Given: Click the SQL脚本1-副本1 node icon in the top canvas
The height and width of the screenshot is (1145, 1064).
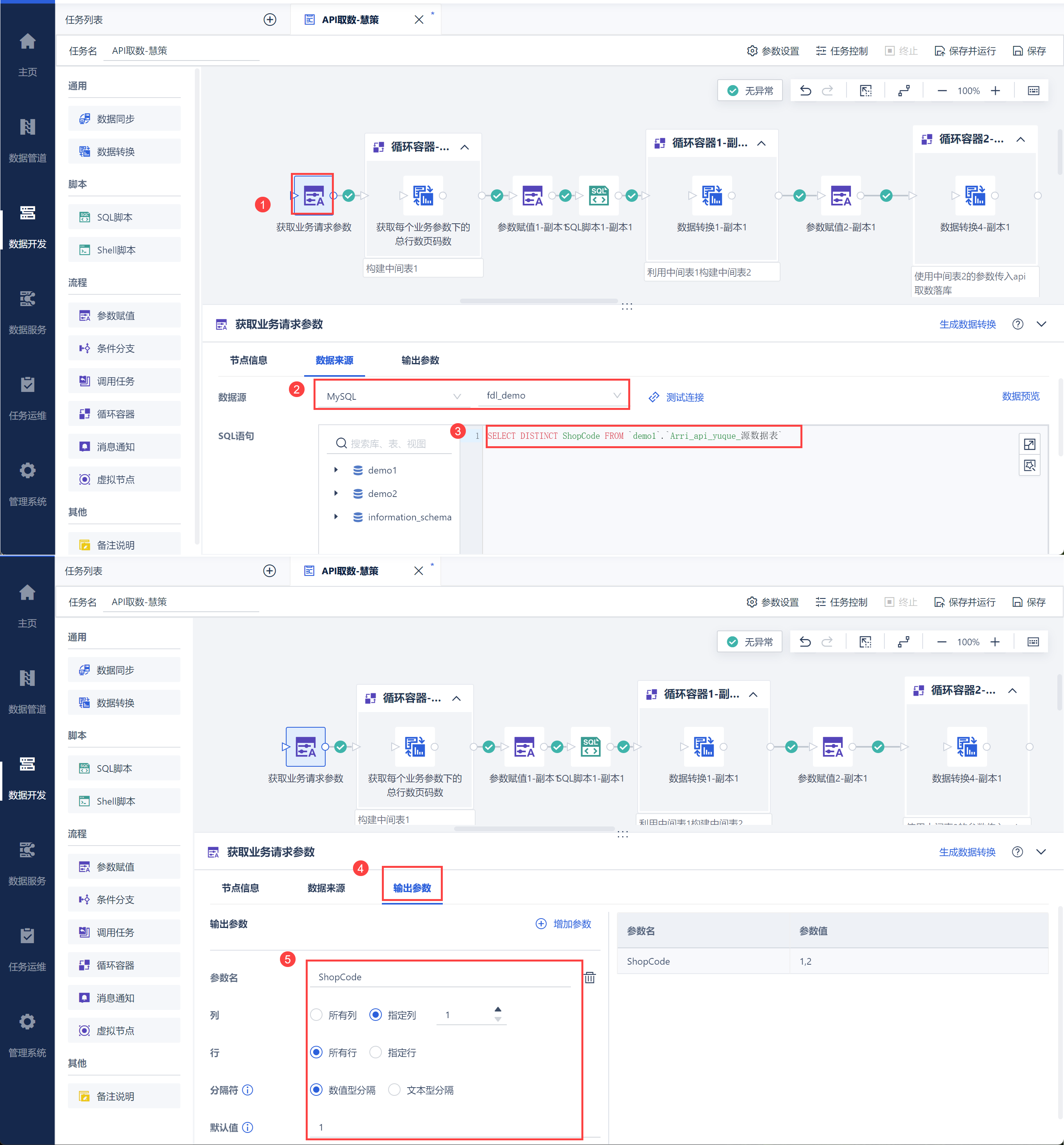Looking at the screenshot, I should tap(599, 196).
